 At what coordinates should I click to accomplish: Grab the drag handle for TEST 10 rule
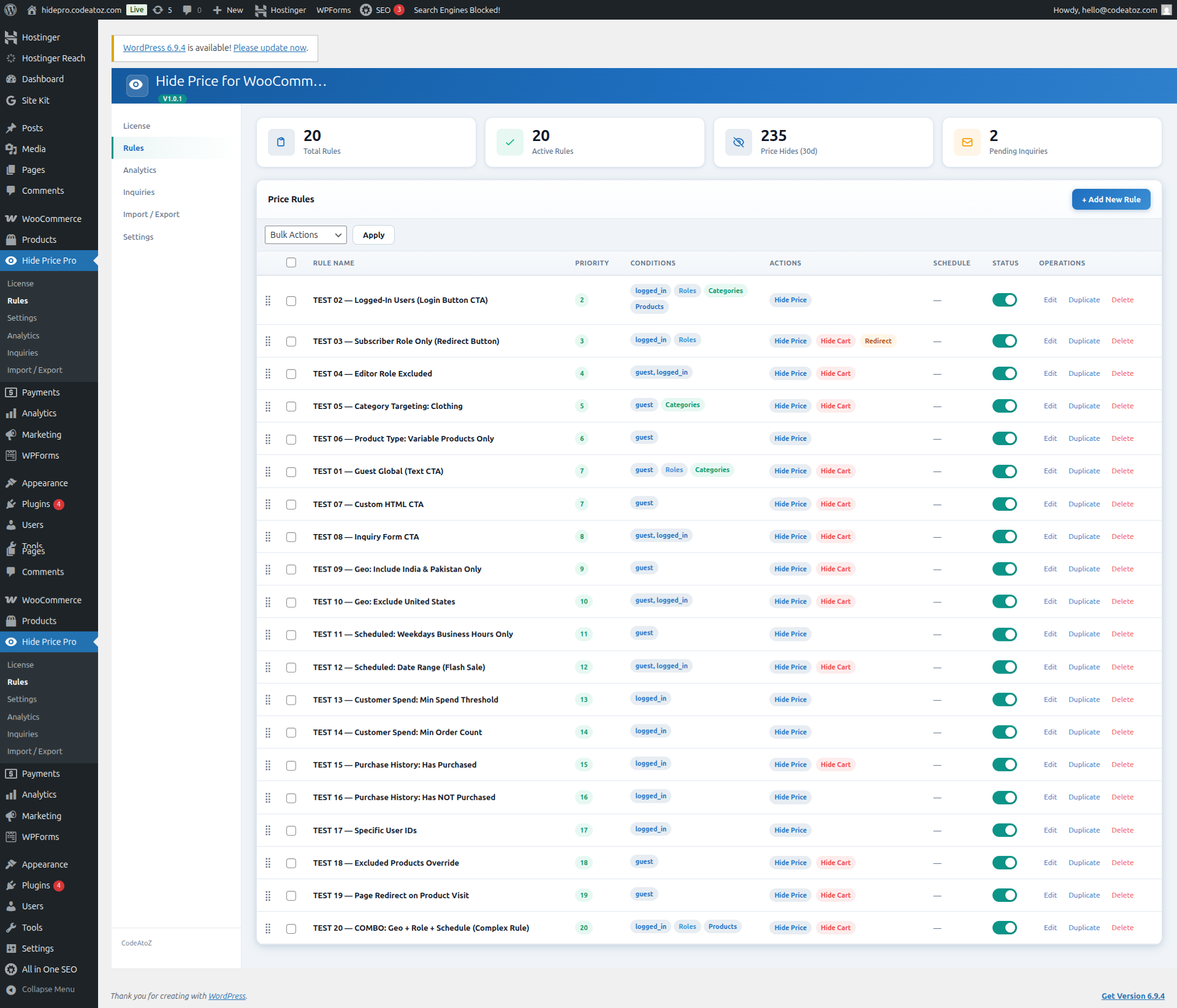pyautogui.click(x=268, y=602)
